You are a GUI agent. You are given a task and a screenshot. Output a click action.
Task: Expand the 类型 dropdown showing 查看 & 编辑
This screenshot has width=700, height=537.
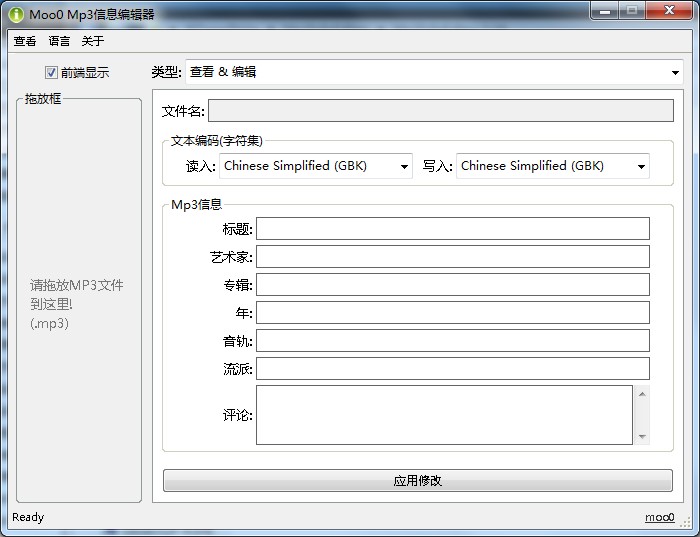(434, 72)
